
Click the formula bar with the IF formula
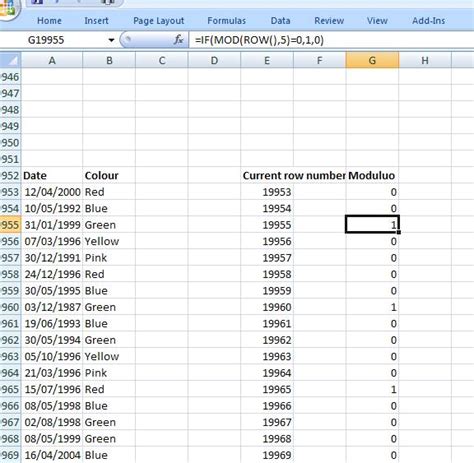[331, 40]
